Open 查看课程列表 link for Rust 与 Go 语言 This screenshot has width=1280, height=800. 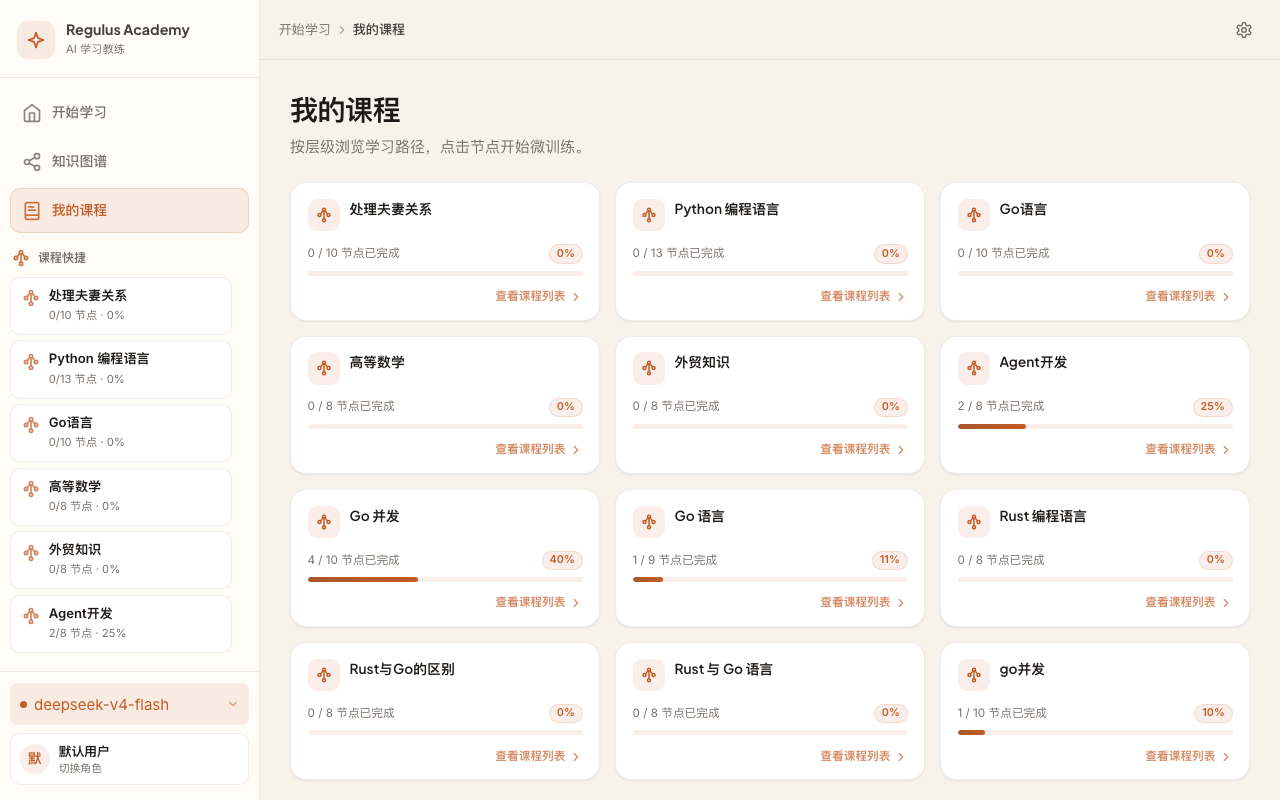(863, 756)
